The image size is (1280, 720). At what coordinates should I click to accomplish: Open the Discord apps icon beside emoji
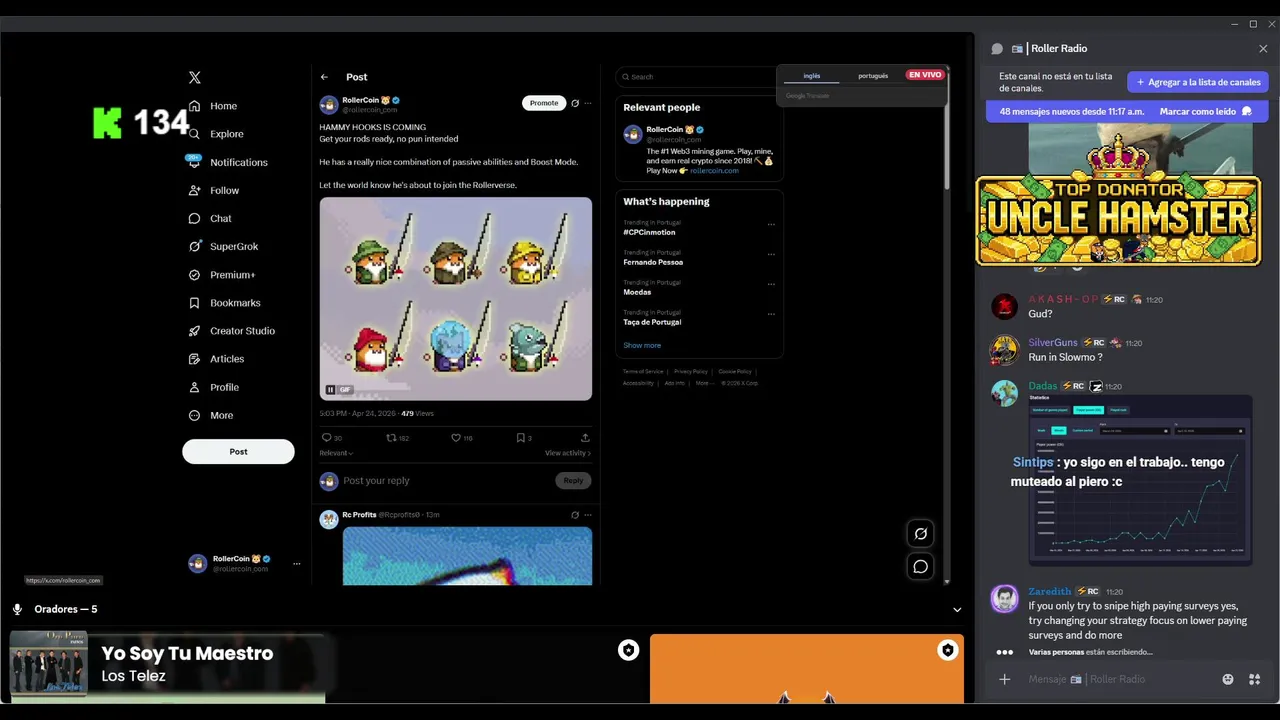pyautogui.click(x=1254, y=680)
